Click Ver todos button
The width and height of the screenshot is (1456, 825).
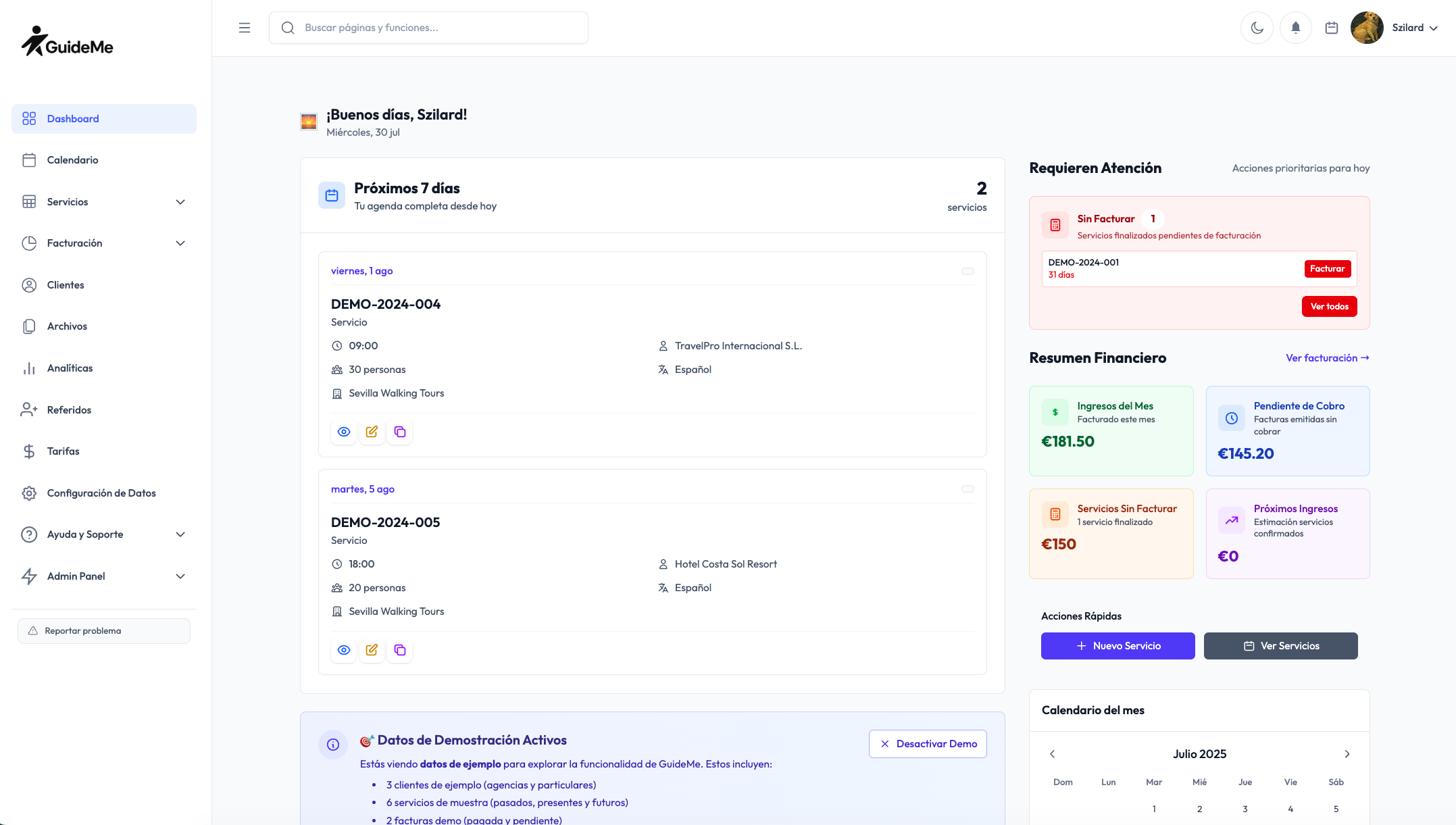(x=1329, y=307)
